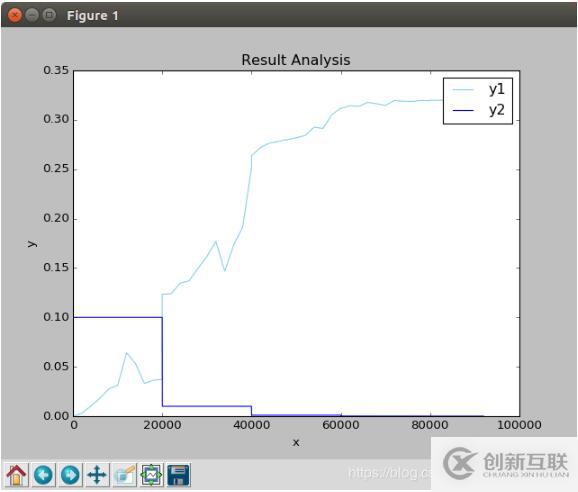Image resolution: width=578 pixels, height=492 pixels.
Task: Click the 40000 x-axis tick label
Action: point(251,425)
